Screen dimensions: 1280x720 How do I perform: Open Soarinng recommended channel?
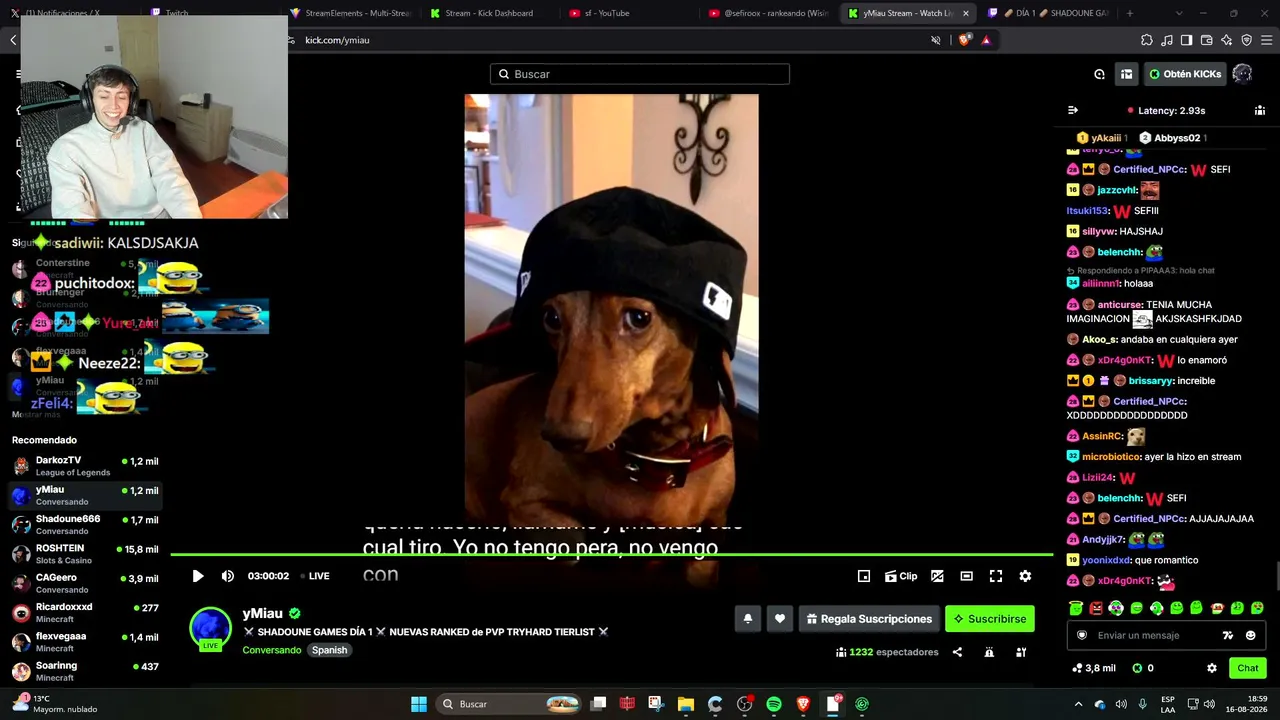(85, 671)
